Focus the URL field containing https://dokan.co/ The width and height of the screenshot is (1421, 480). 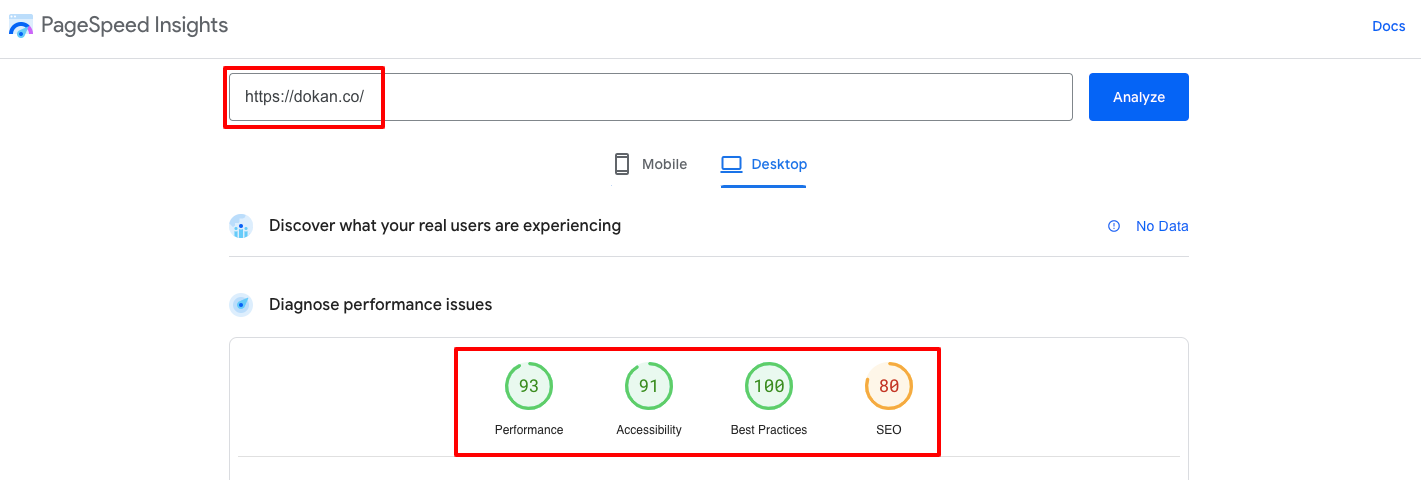650,97
